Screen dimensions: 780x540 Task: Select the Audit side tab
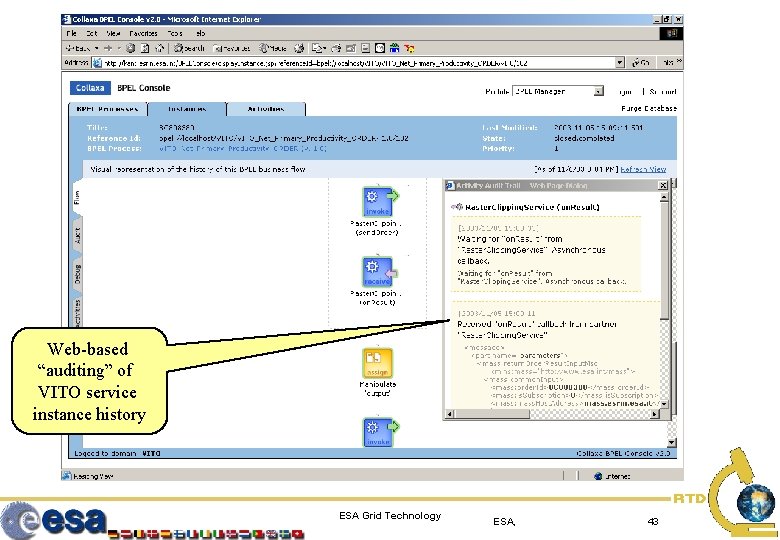(x=77, y=236)
